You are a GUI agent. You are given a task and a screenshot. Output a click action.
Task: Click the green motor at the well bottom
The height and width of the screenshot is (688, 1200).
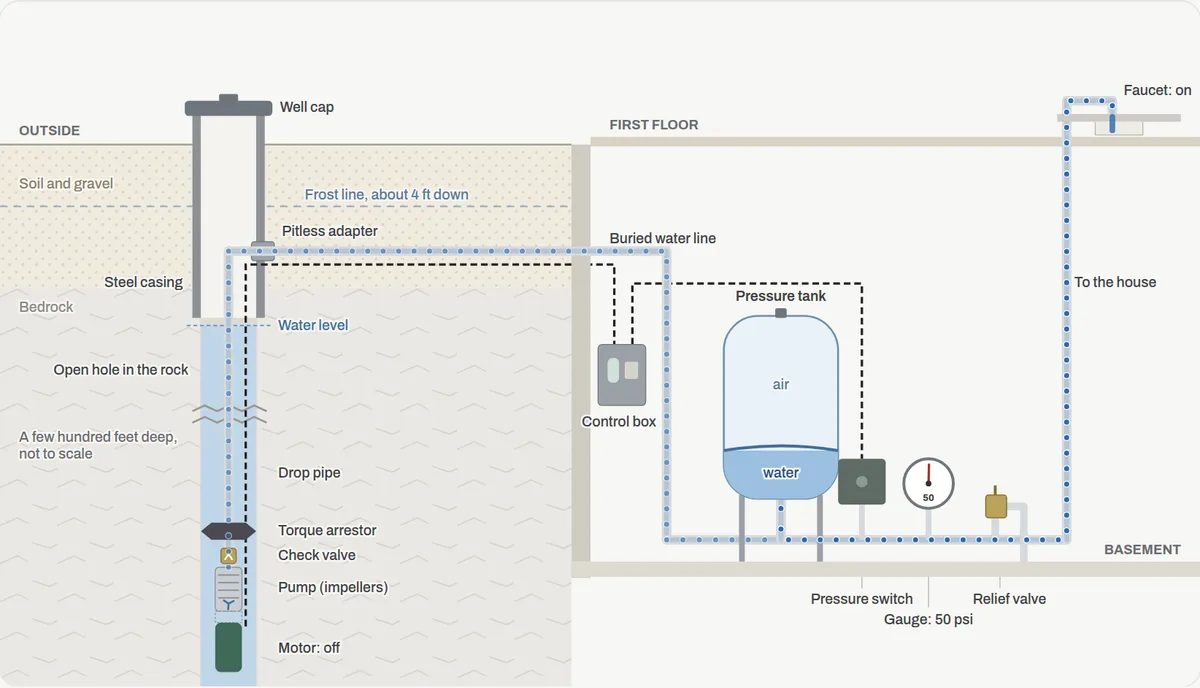pyautogui.click(x=229, y=647)
